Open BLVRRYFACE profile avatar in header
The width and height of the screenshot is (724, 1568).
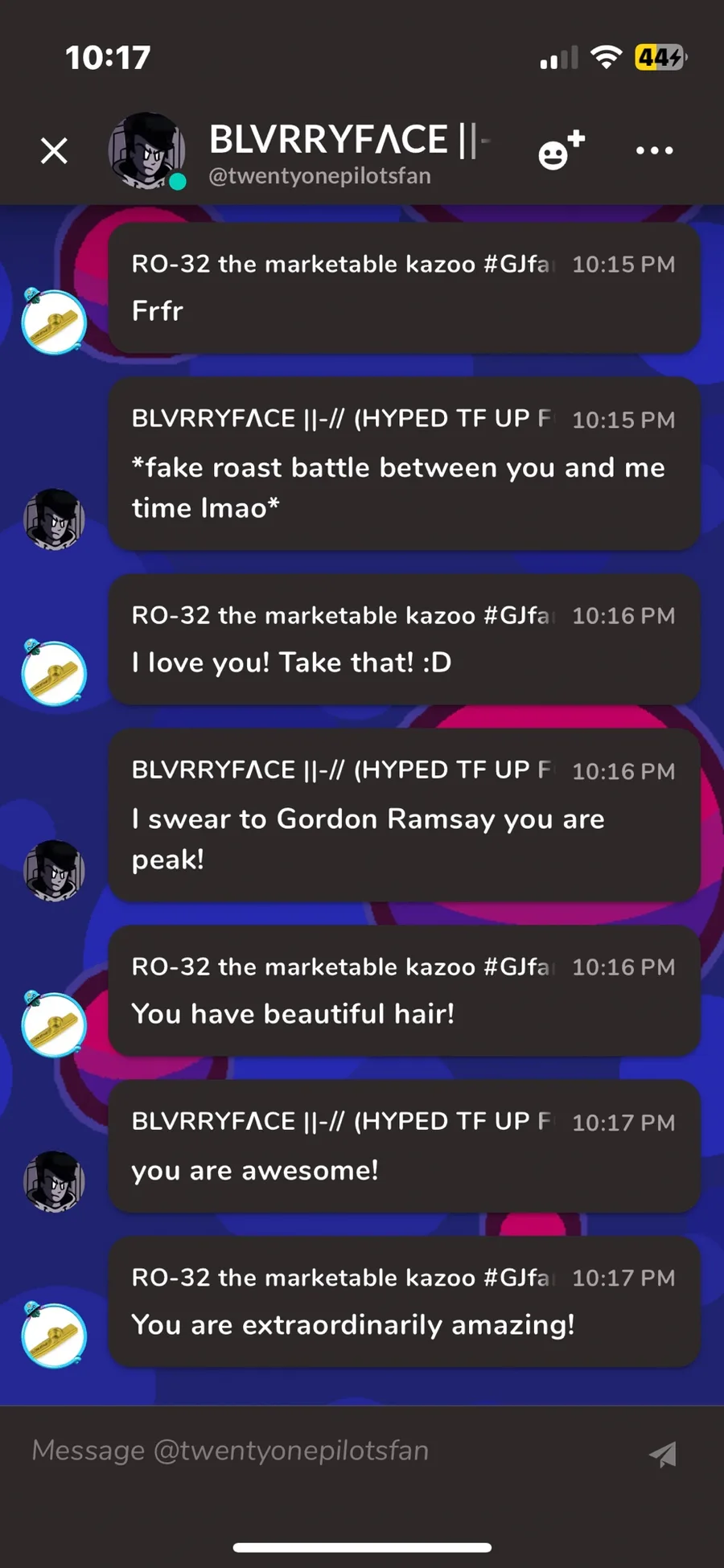coord(147,150)
